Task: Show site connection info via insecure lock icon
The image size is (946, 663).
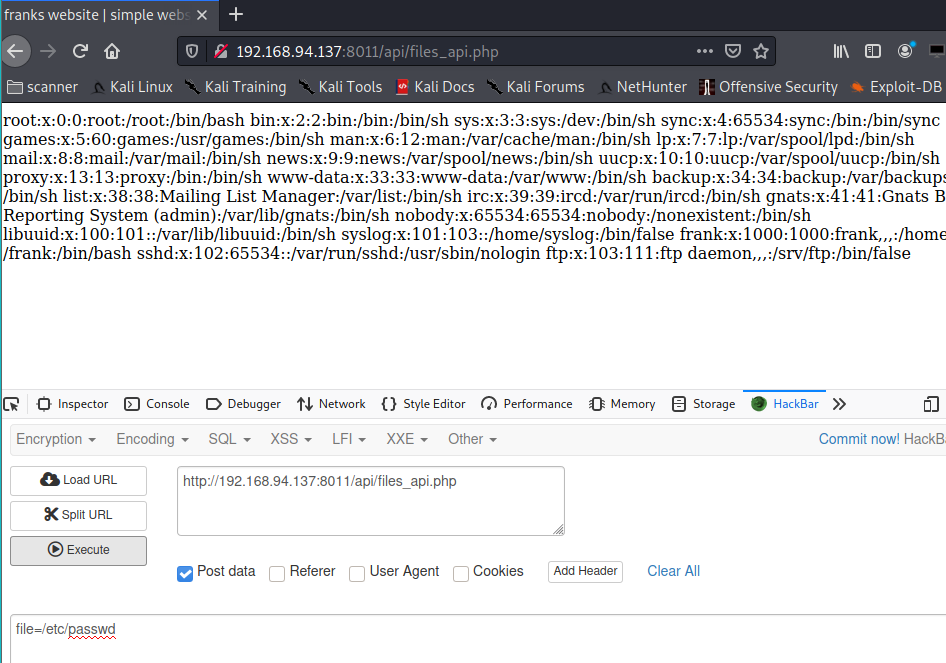Action: [221, 51]
